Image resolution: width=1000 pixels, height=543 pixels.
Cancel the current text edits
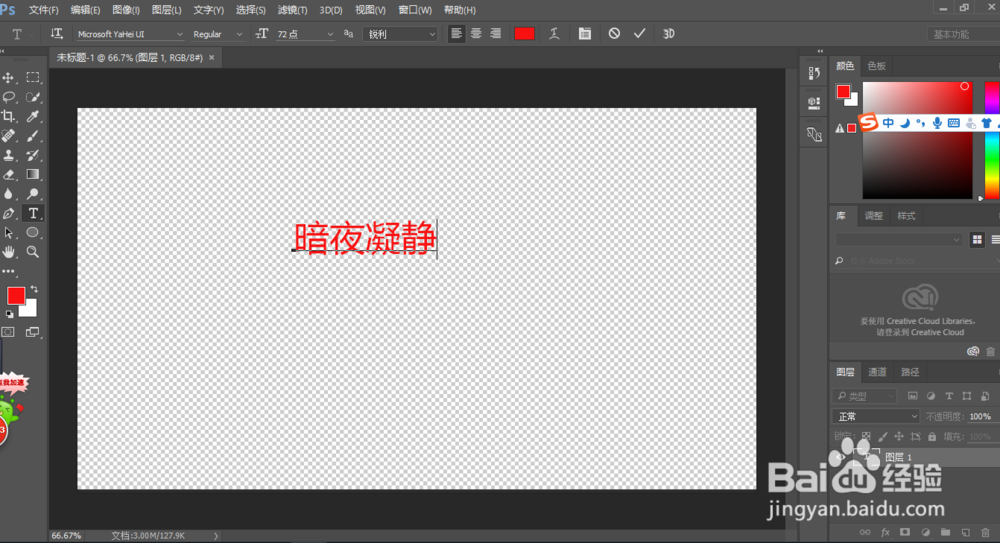[614, 34]
